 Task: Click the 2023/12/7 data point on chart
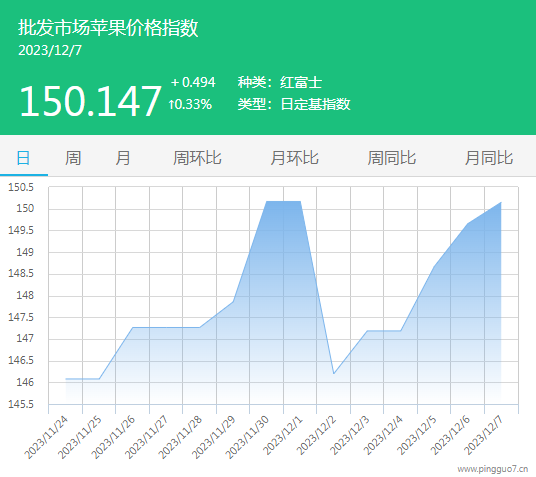(501, 202)
